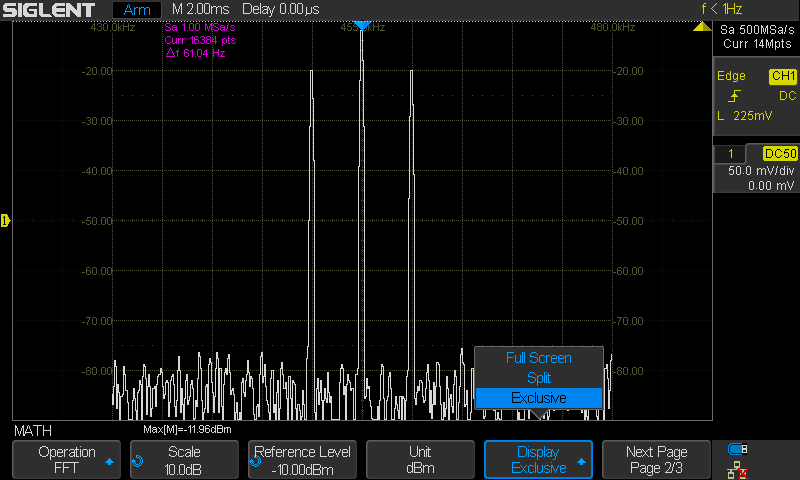800x480 pixels.
Task: Select the channel 1 tab
Action: 733,154
